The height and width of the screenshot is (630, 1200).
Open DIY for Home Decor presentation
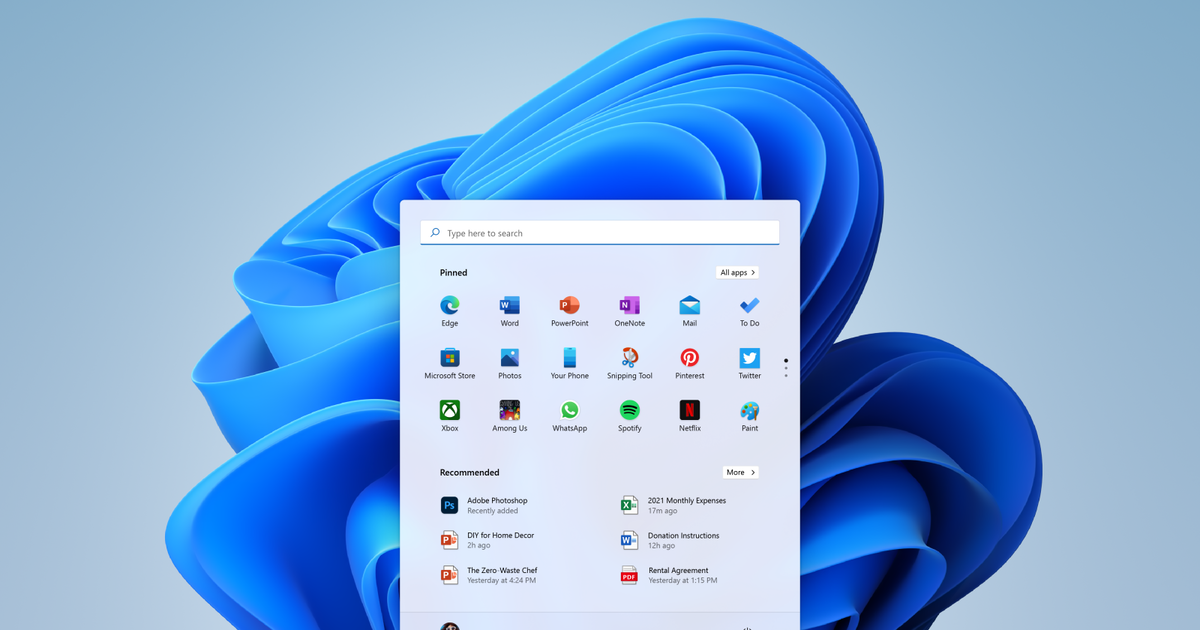point(500,540)
